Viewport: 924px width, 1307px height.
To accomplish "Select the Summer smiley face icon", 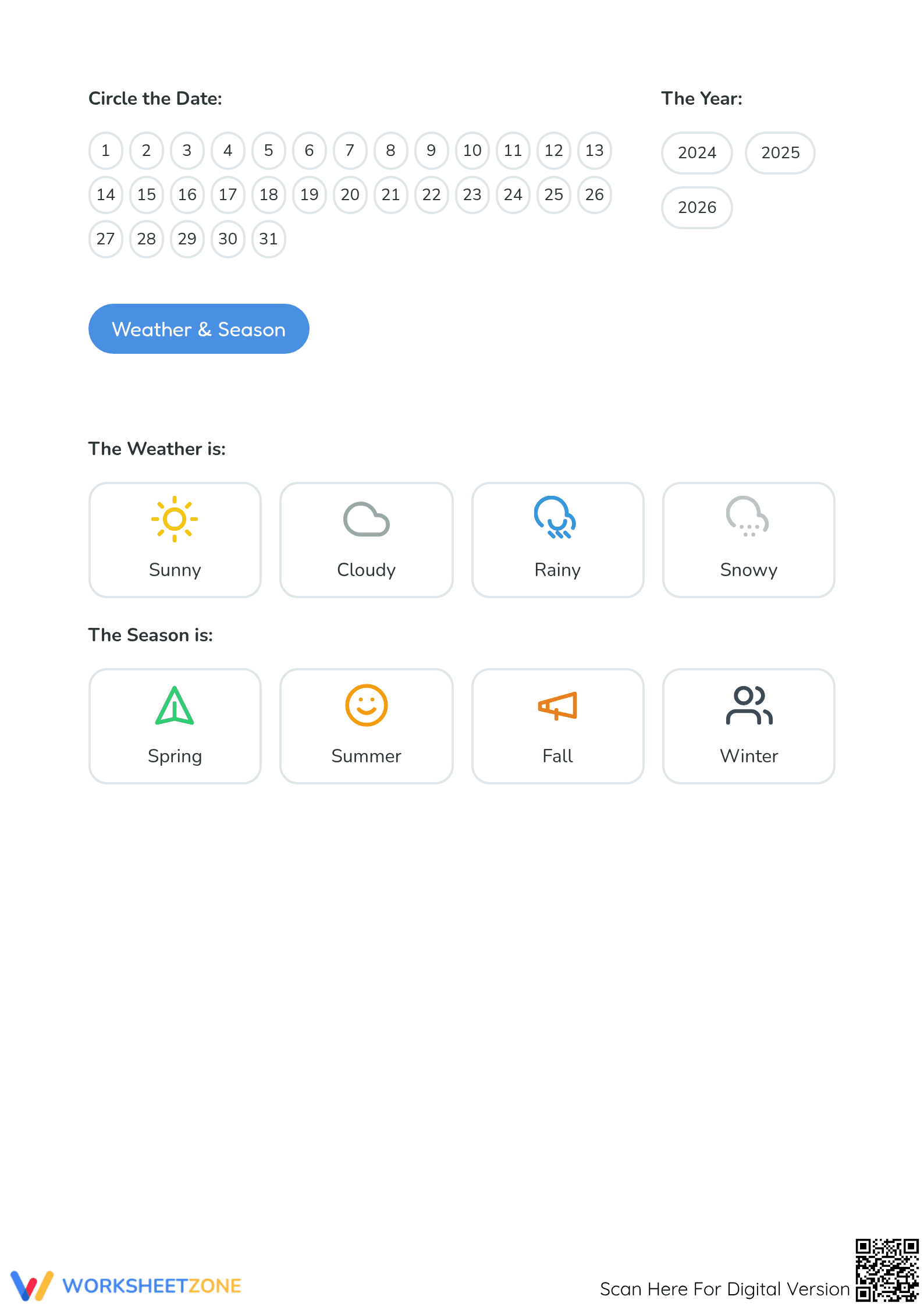I will 366,705.
